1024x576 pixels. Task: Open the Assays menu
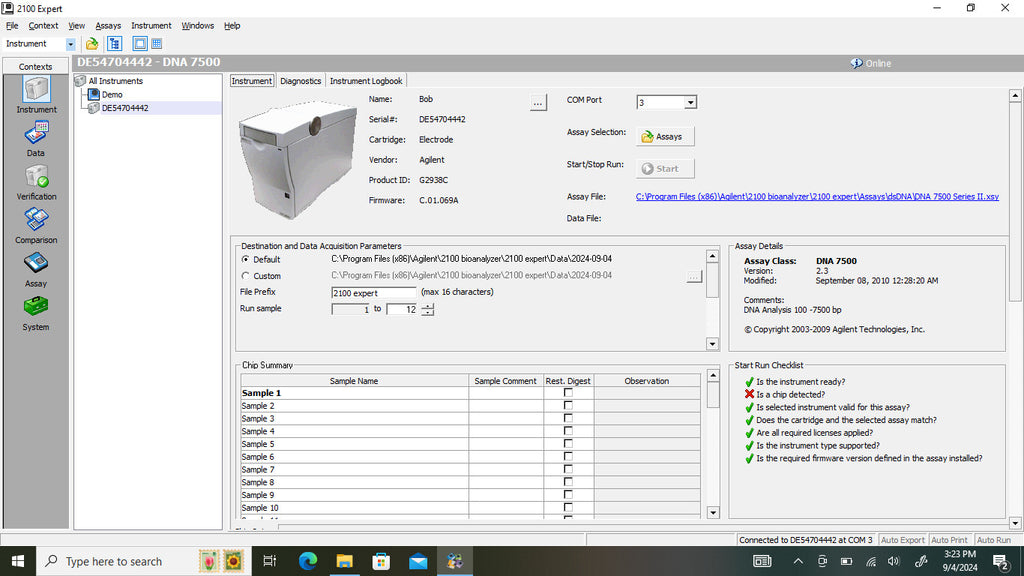tap(108, 25)
